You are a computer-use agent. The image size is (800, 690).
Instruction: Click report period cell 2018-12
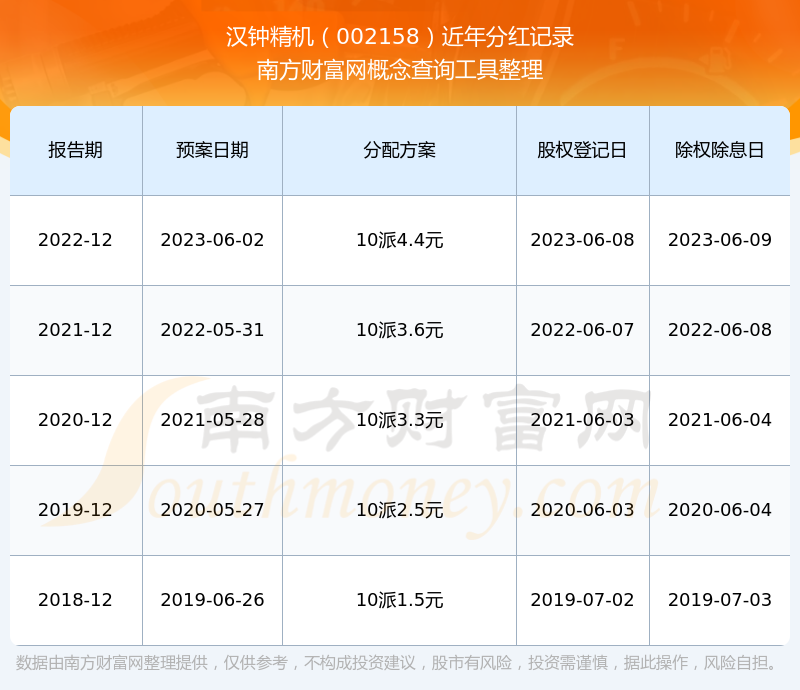coord(76,600)
